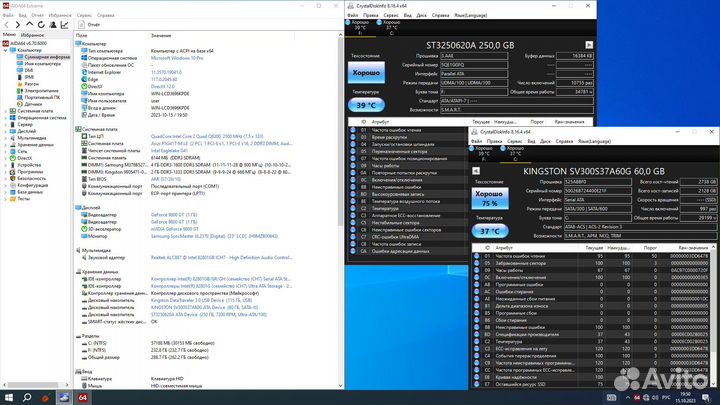This screenshot has width=720, height=405.
Task: Open taskbar search
Action: [27, 398]
